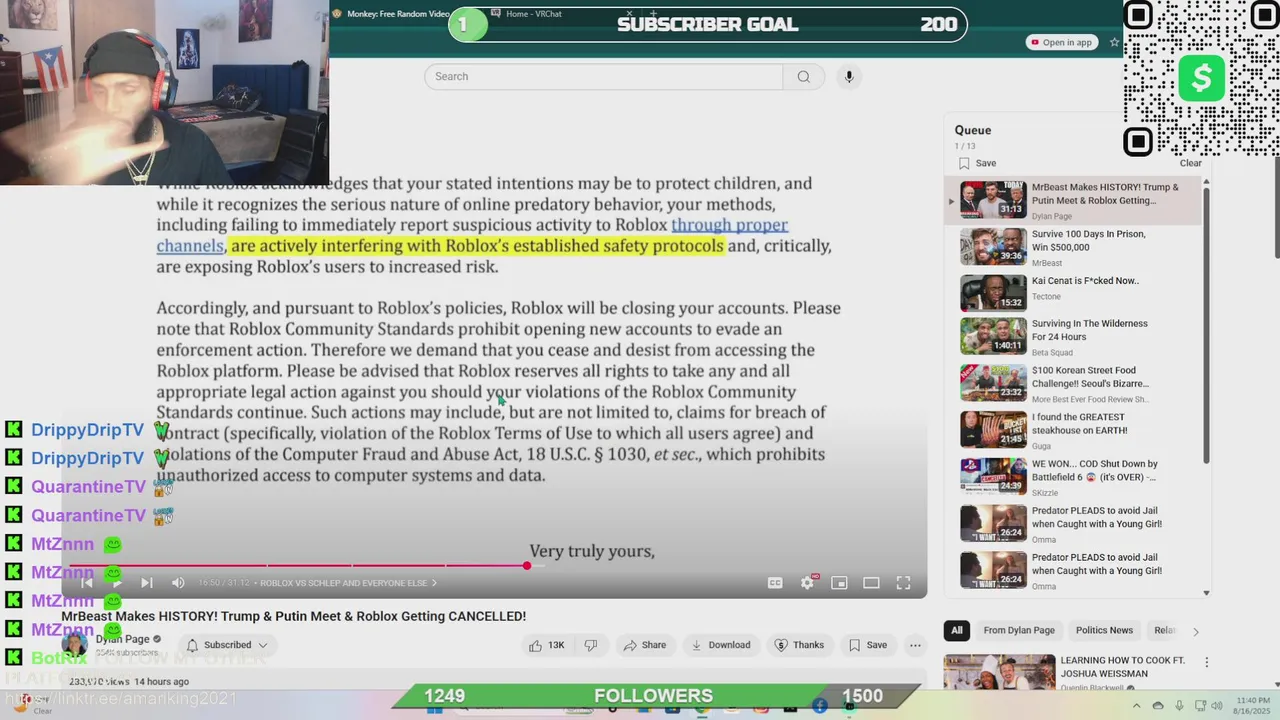Expand the ROBLOX VS SCHLEP chapter title

tap(348, 583)
